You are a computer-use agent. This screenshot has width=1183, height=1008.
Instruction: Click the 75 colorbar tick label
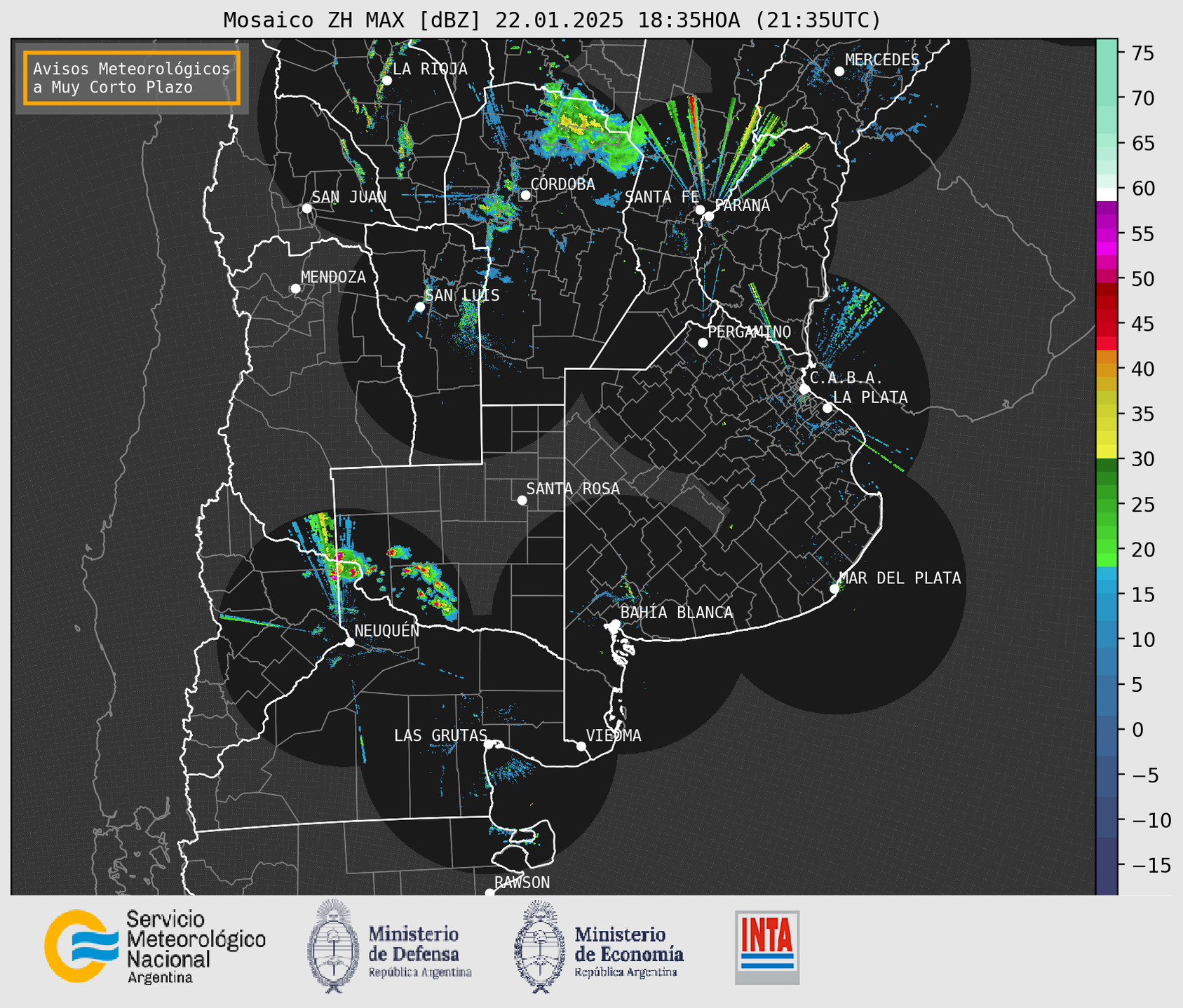[1142, 53]
